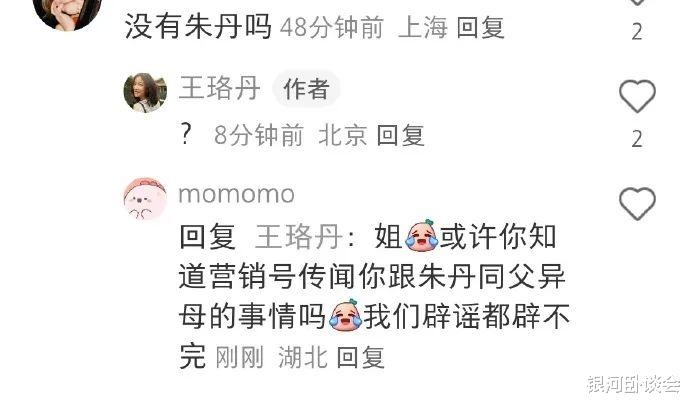Screen dimensions: 690x405
Task: Click the 作者 author badge
Action: pyautogui.click(x=306, y=88)
